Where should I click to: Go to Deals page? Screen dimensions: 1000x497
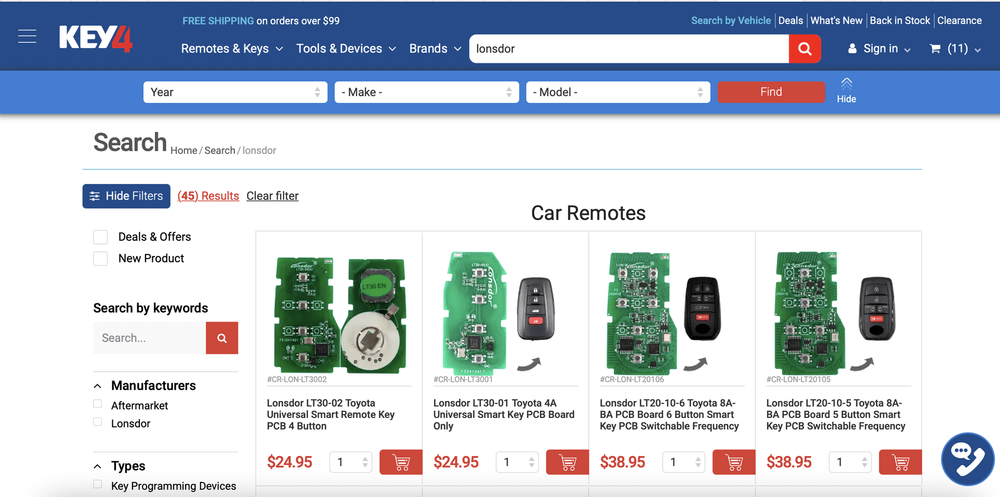(790, 20)
